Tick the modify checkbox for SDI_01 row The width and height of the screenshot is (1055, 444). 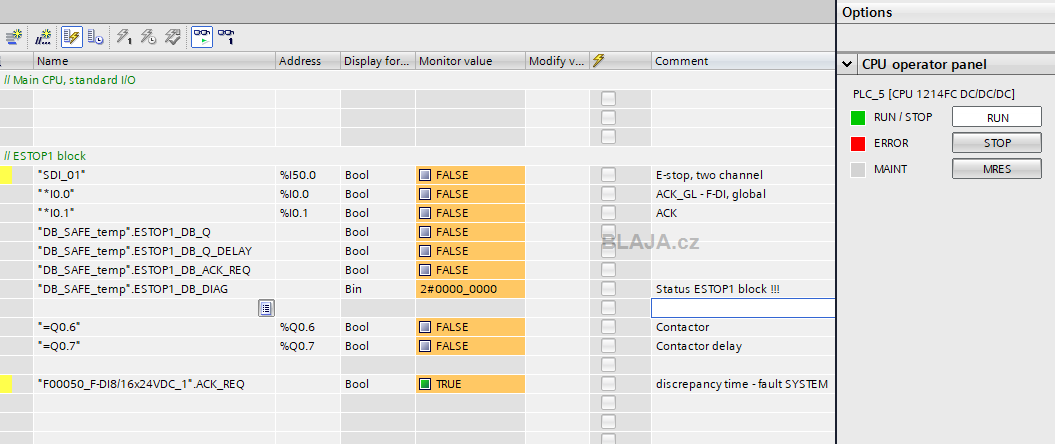coord(608,175)
